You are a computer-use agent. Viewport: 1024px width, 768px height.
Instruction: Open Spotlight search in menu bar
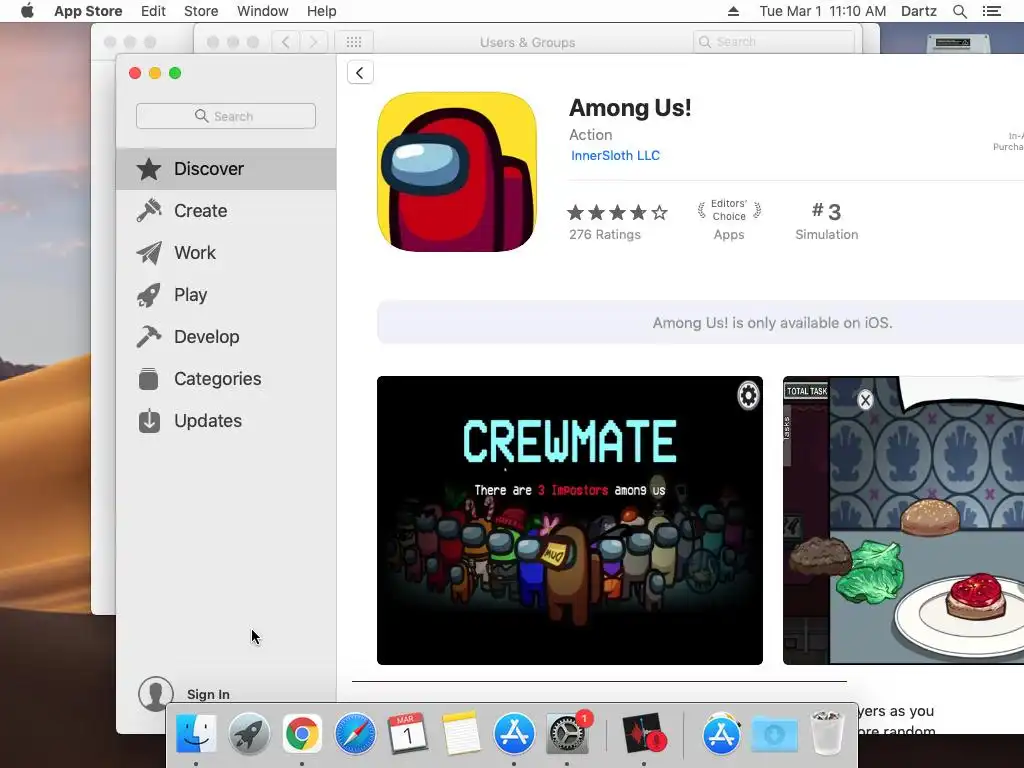tap(959, 11)
